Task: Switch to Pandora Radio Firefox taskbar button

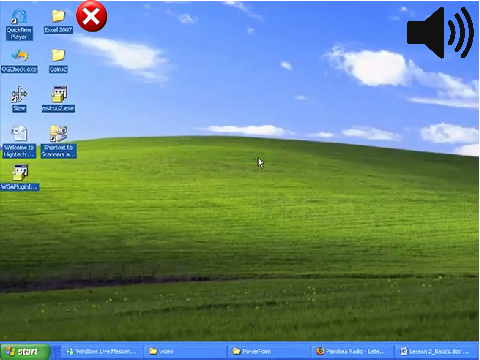Action: (353, 351)
